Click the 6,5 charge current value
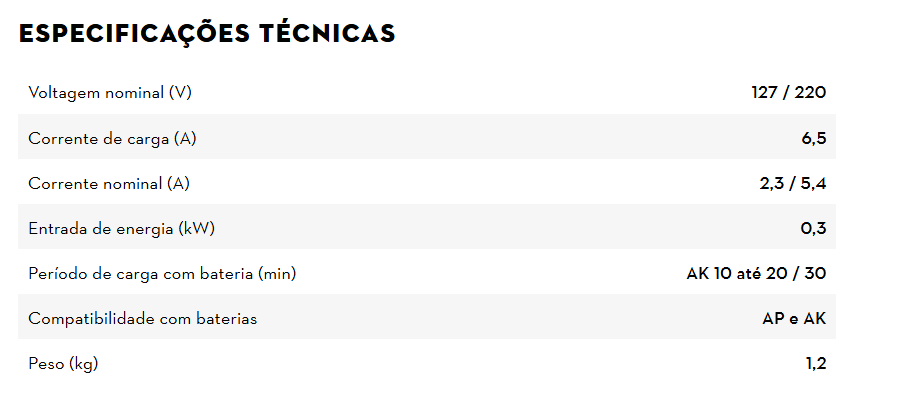913x417 pixels. pyautogui.click(x=814, y=139)
